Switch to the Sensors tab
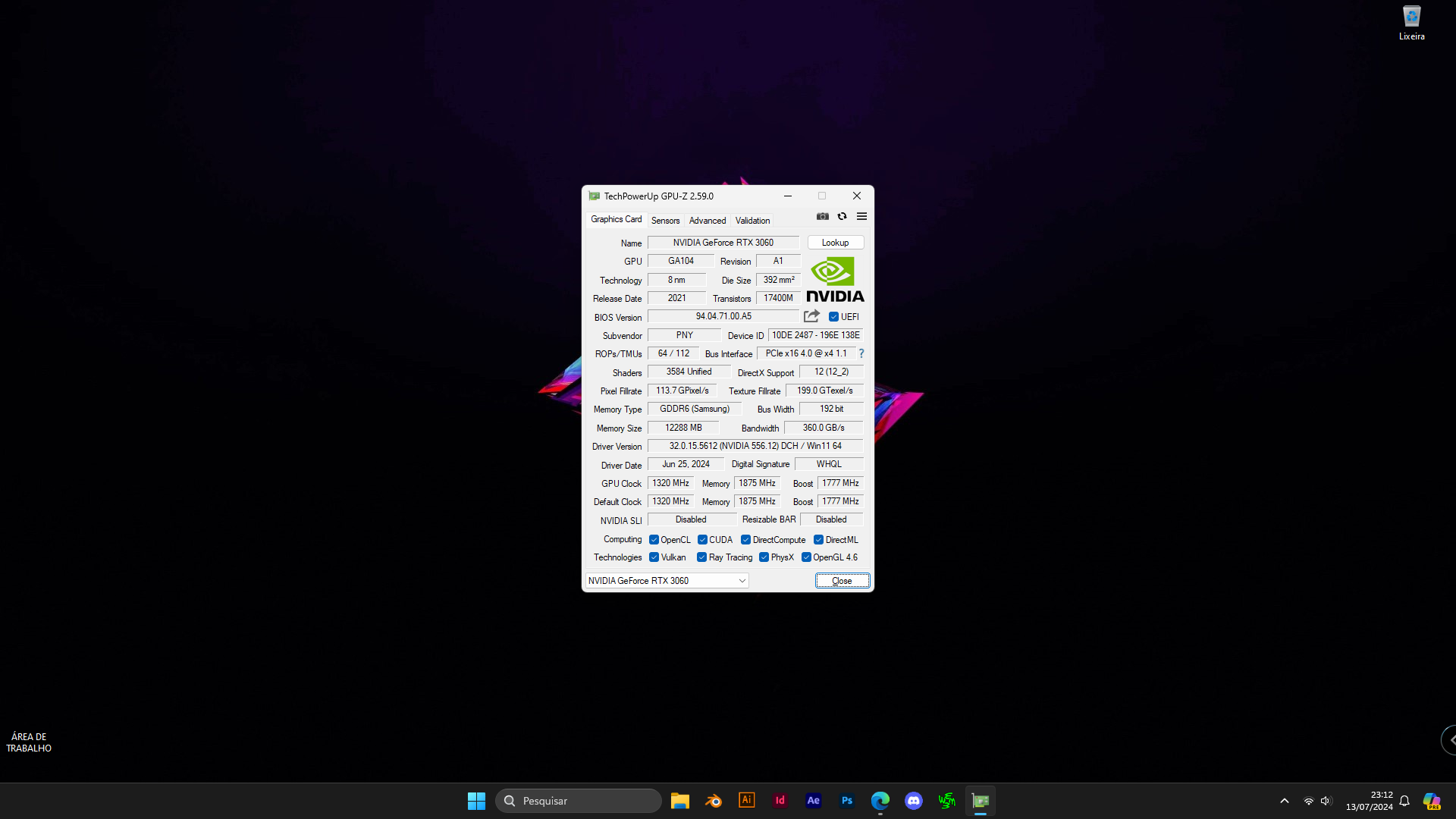 point(665,221)
